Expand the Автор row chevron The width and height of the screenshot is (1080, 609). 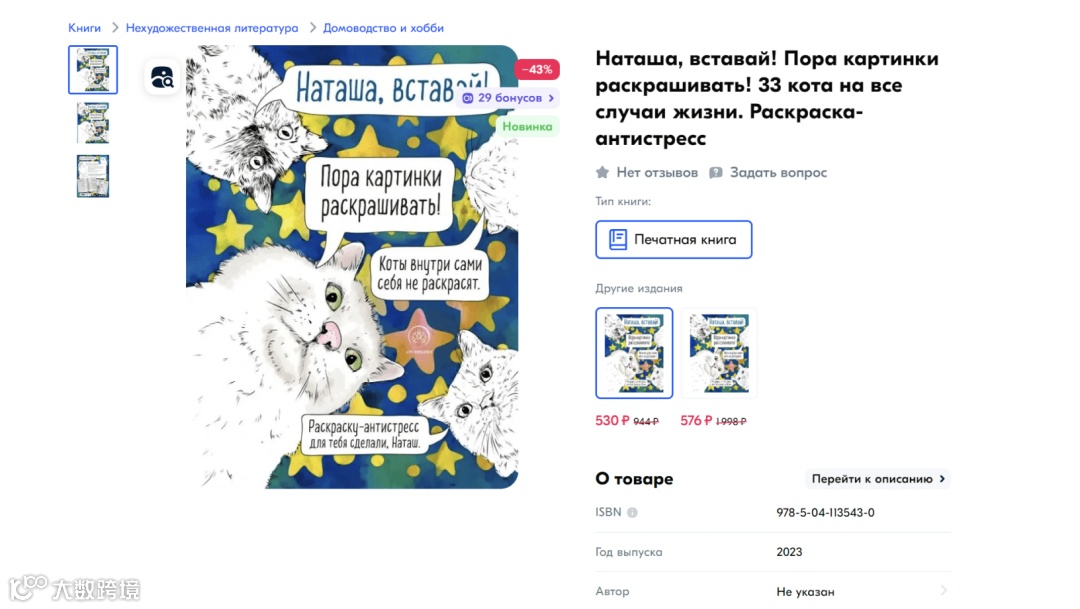pyautogui.click(x=944, y=590)
